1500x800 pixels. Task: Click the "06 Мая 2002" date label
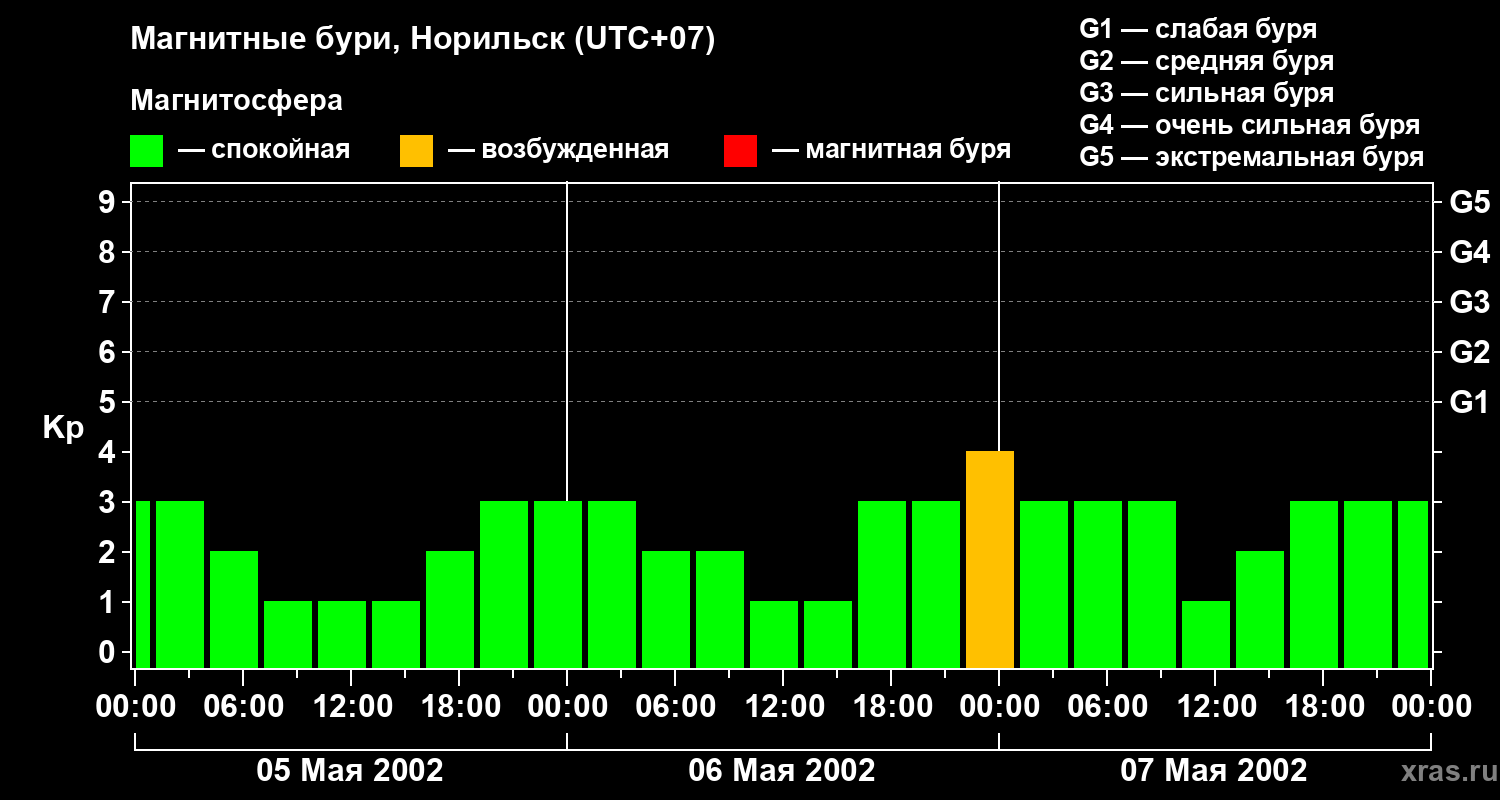[x=782, y=770]
